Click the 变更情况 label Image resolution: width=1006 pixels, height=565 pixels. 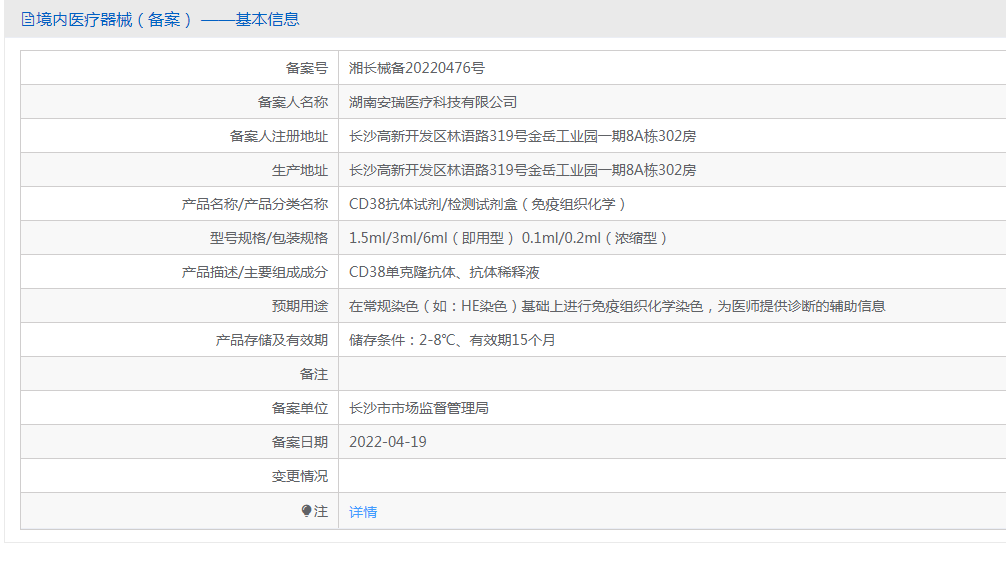pyautogui.click(x=300, y=476)
